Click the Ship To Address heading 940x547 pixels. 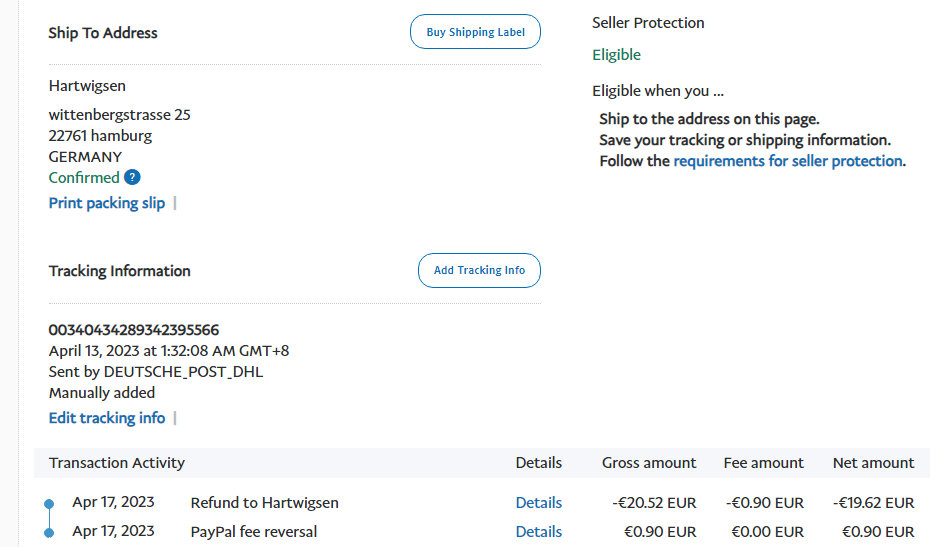[103, 33]
